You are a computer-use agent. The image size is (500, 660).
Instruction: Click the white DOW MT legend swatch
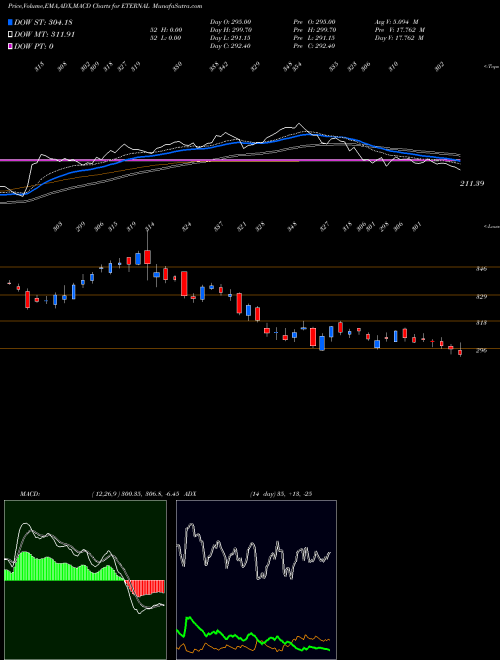point(10,35)
